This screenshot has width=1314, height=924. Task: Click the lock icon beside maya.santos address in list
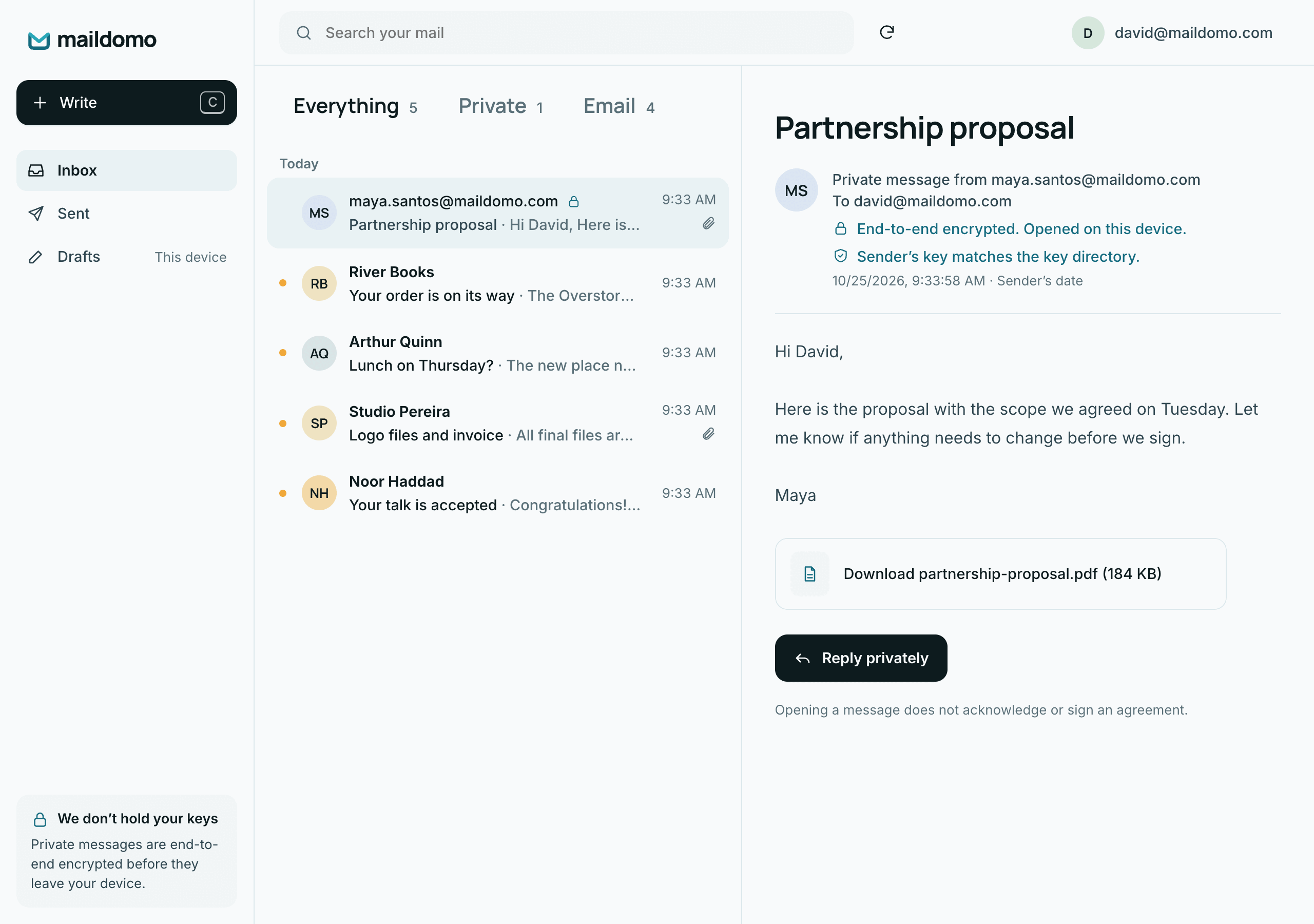pyautogui.click(x=574, y=202)
